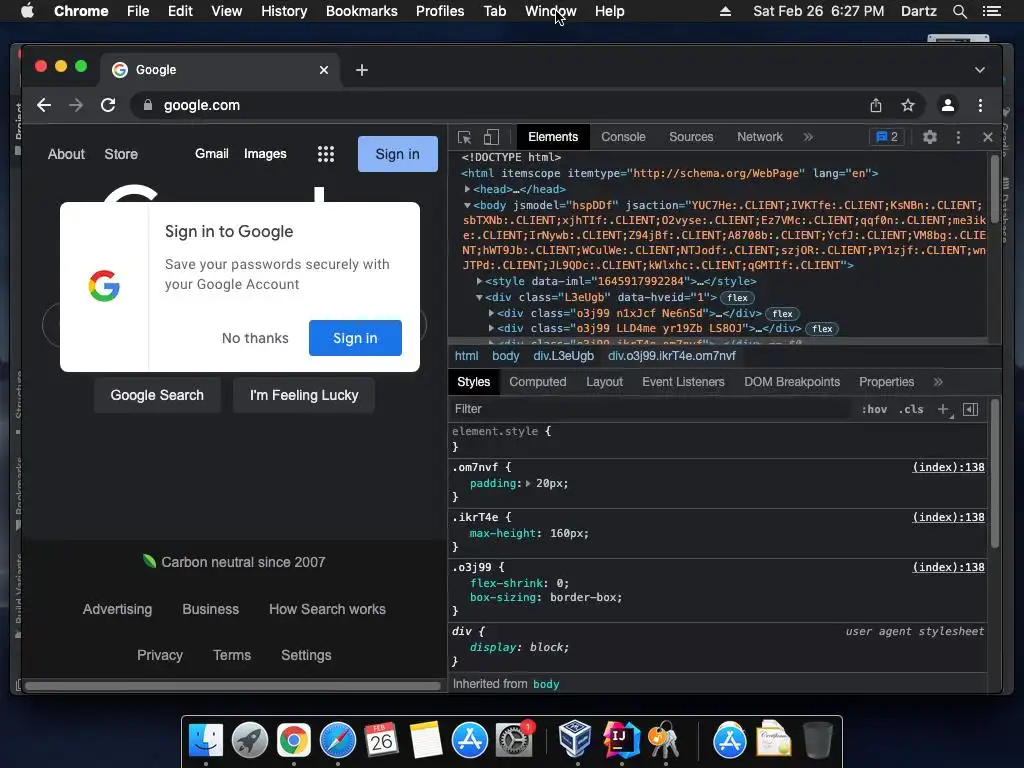
Task: Collapse the body element node
Action: pos(468,205)
